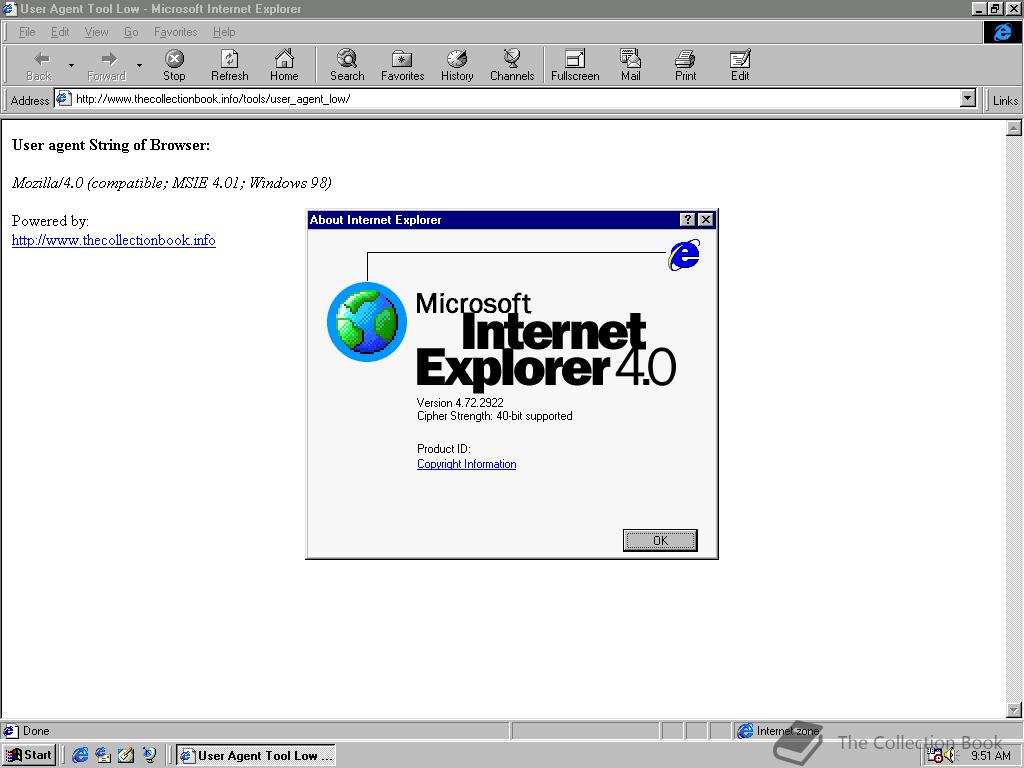This screenshot has height=768, width=1024.
Task: Open the Favorites menu
Action: [x=176, y=32]
